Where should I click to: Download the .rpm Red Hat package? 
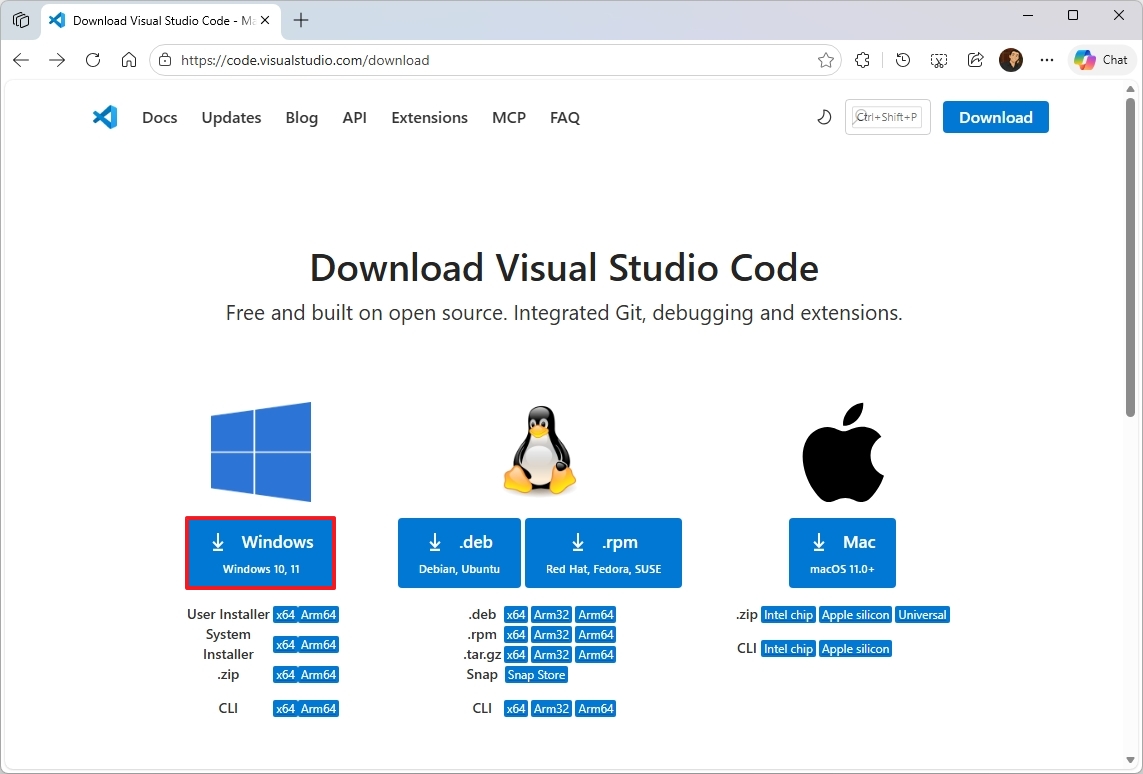[604, 553]
